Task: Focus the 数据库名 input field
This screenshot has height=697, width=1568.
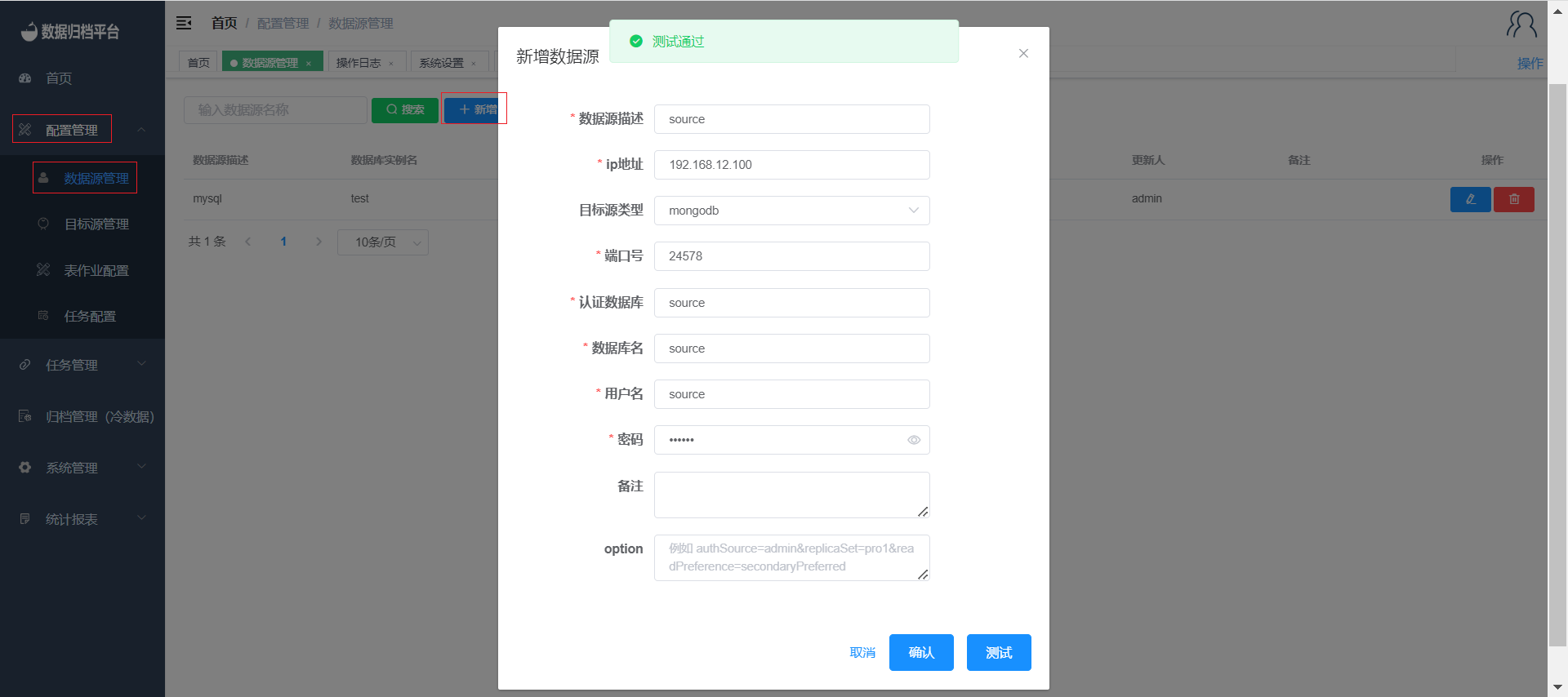Action: 791,348
